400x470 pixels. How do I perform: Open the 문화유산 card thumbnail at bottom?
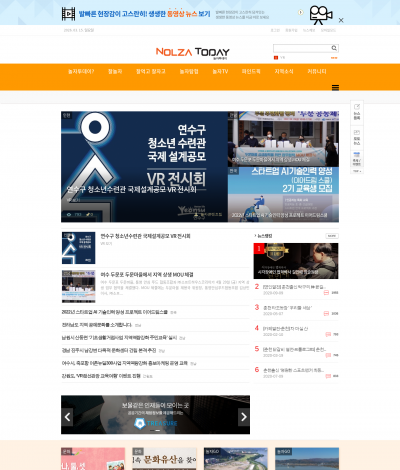164,459
